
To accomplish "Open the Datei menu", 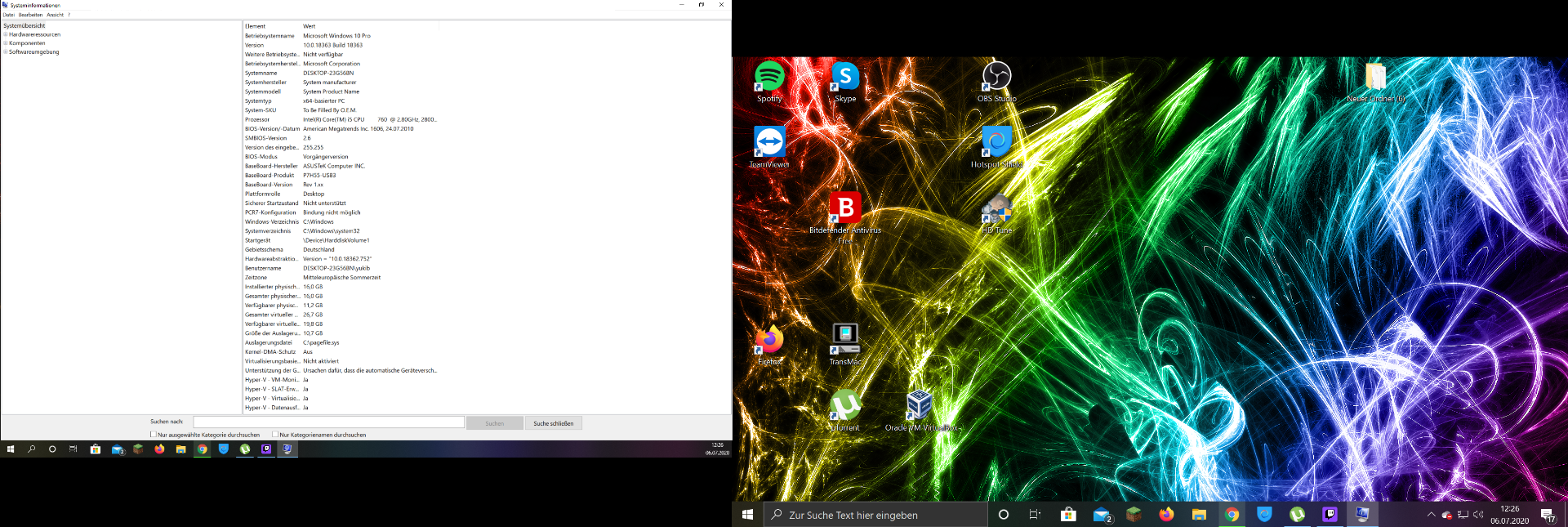I will tap(9, 15).
